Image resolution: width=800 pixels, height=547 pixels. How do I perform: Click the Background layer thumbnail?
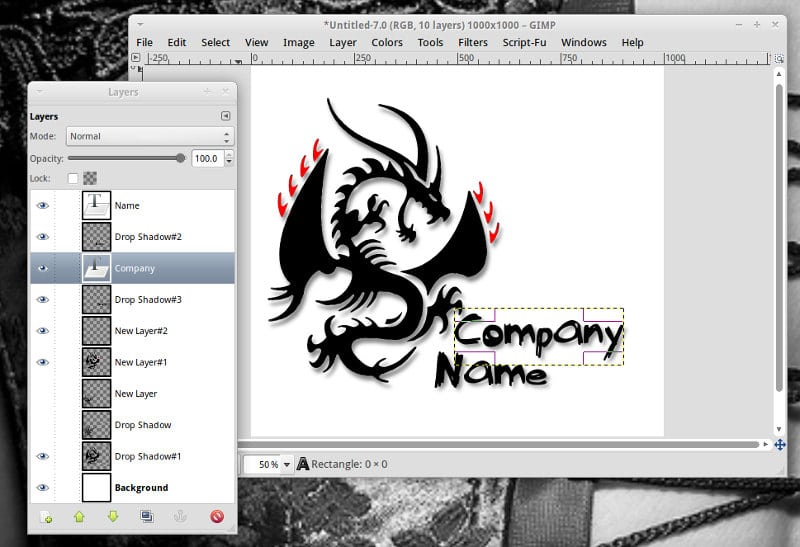[x=96, y=487]
